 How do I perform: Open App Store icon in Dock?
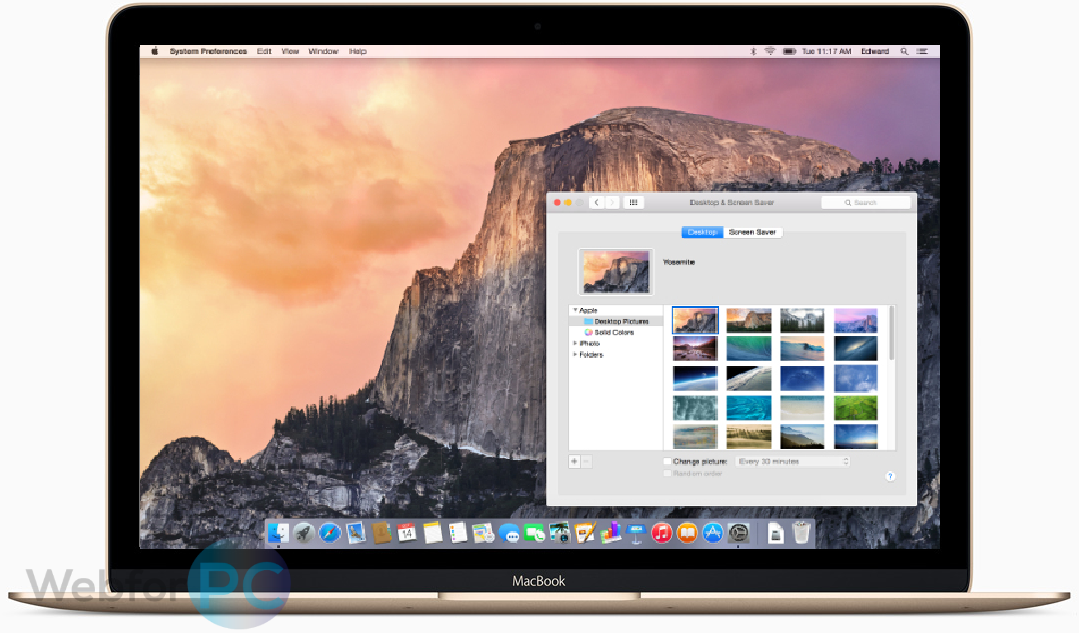(712, 533)
